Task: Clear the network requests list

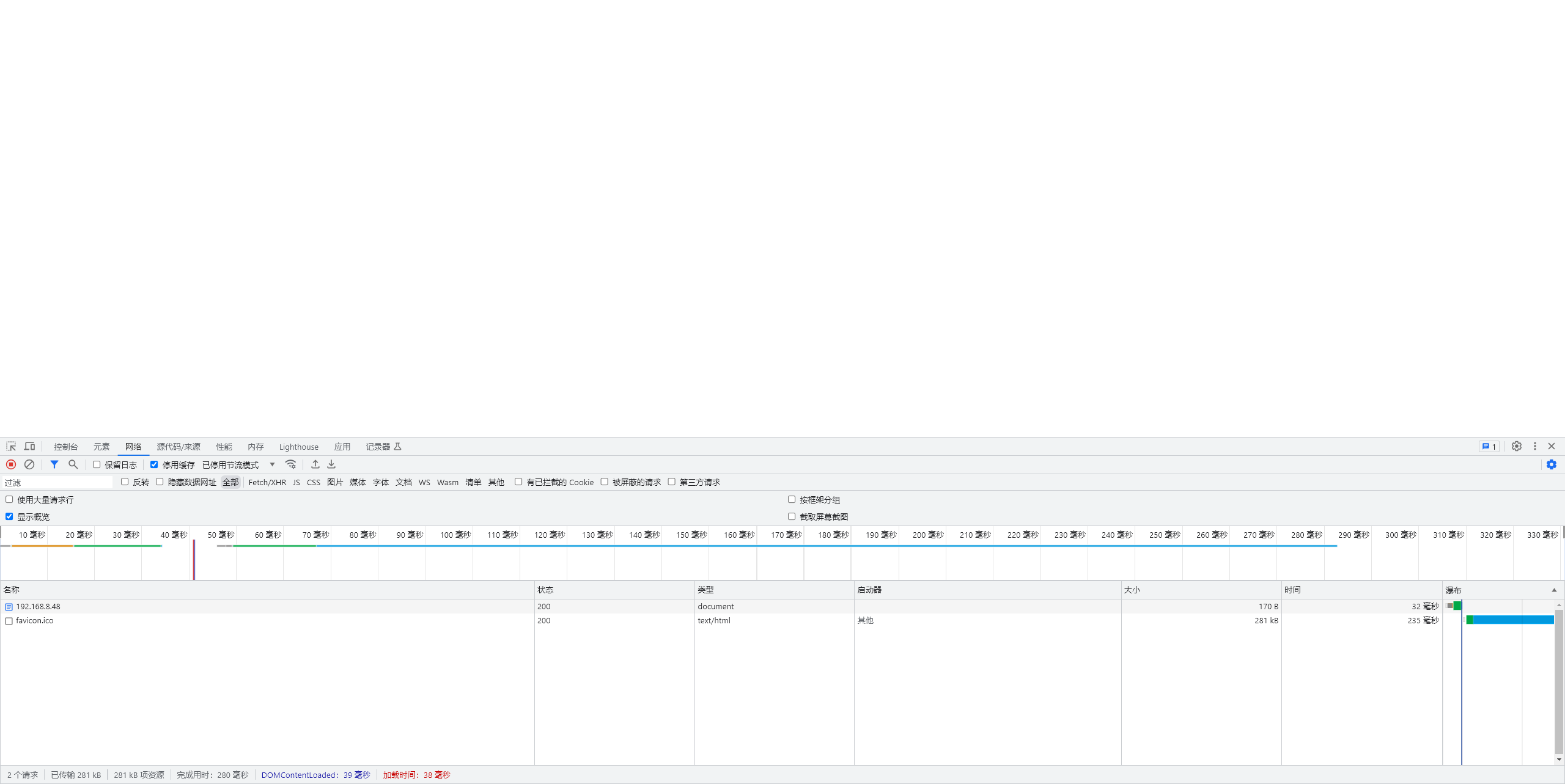Action: tap(29, 464)
